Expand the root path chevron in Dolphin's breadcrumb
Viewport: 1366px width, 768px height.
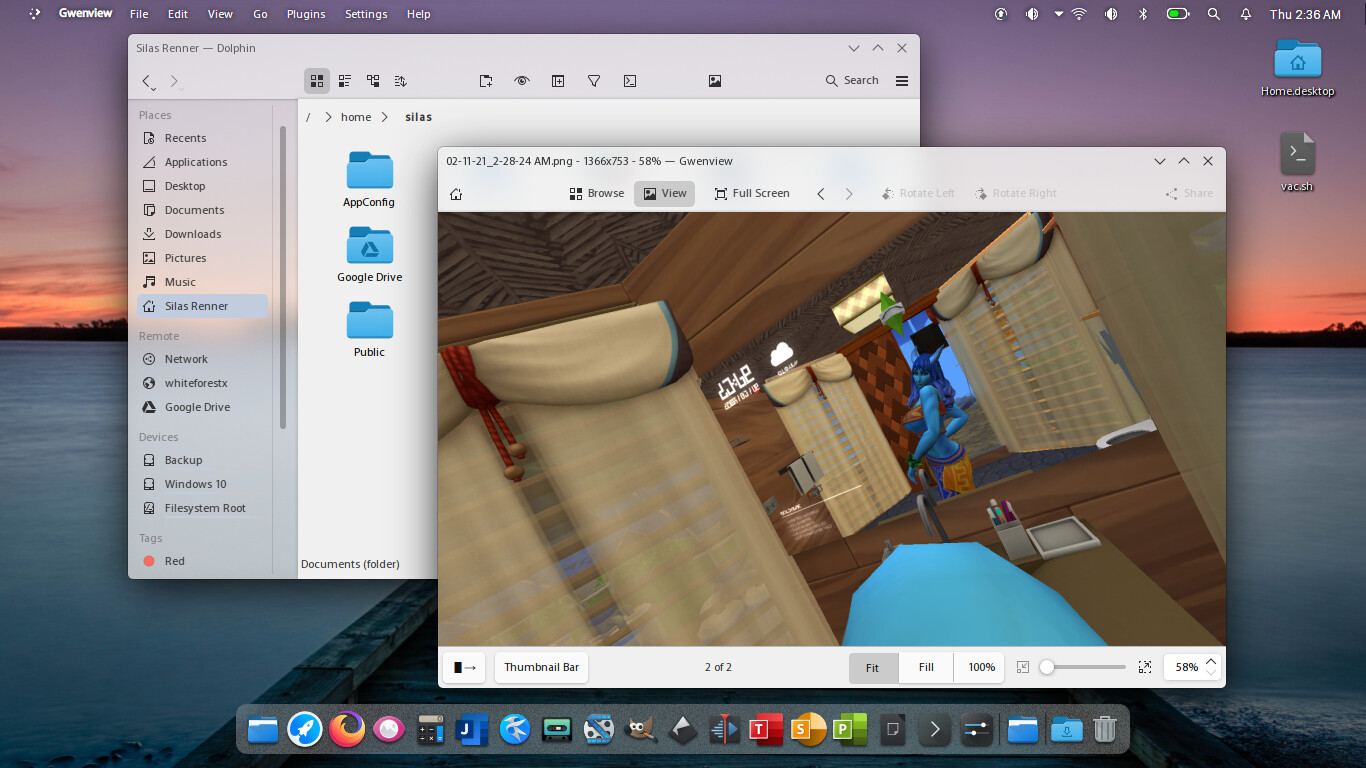tap(326, 117)
